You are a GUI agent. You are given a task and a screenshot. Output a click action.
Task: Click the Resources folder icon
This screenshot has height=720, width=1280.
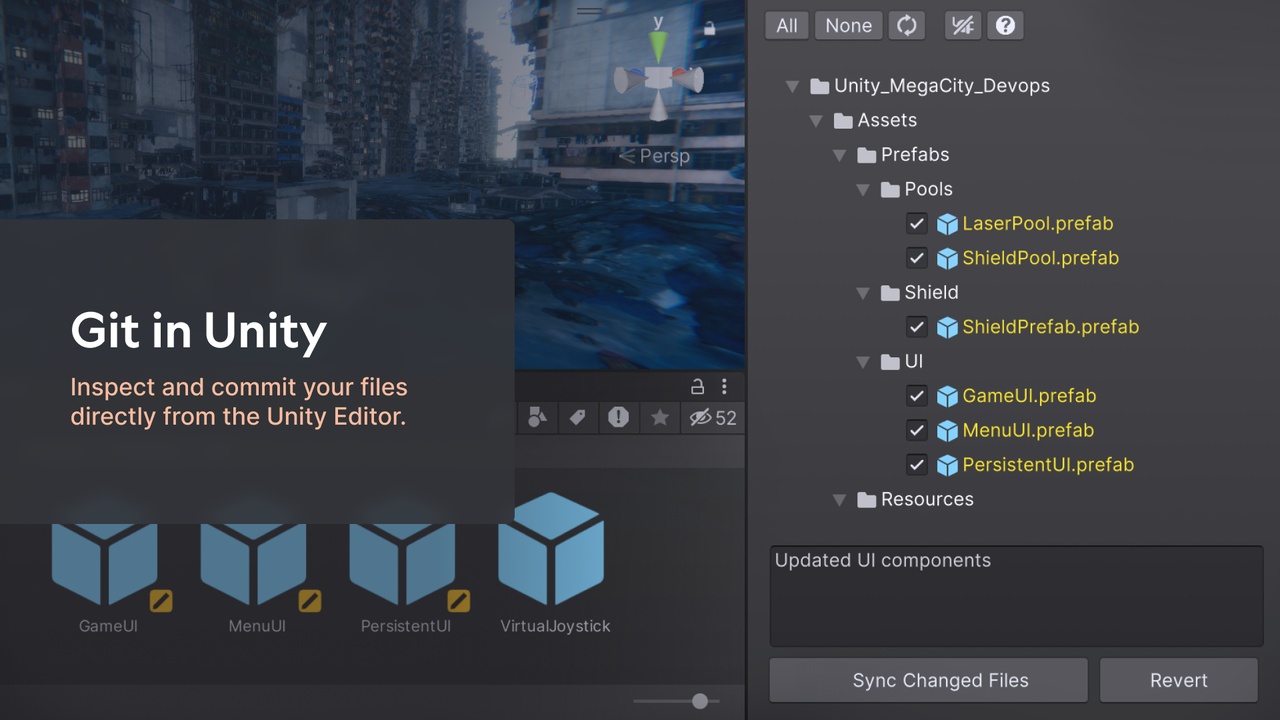tap(867, 500)
